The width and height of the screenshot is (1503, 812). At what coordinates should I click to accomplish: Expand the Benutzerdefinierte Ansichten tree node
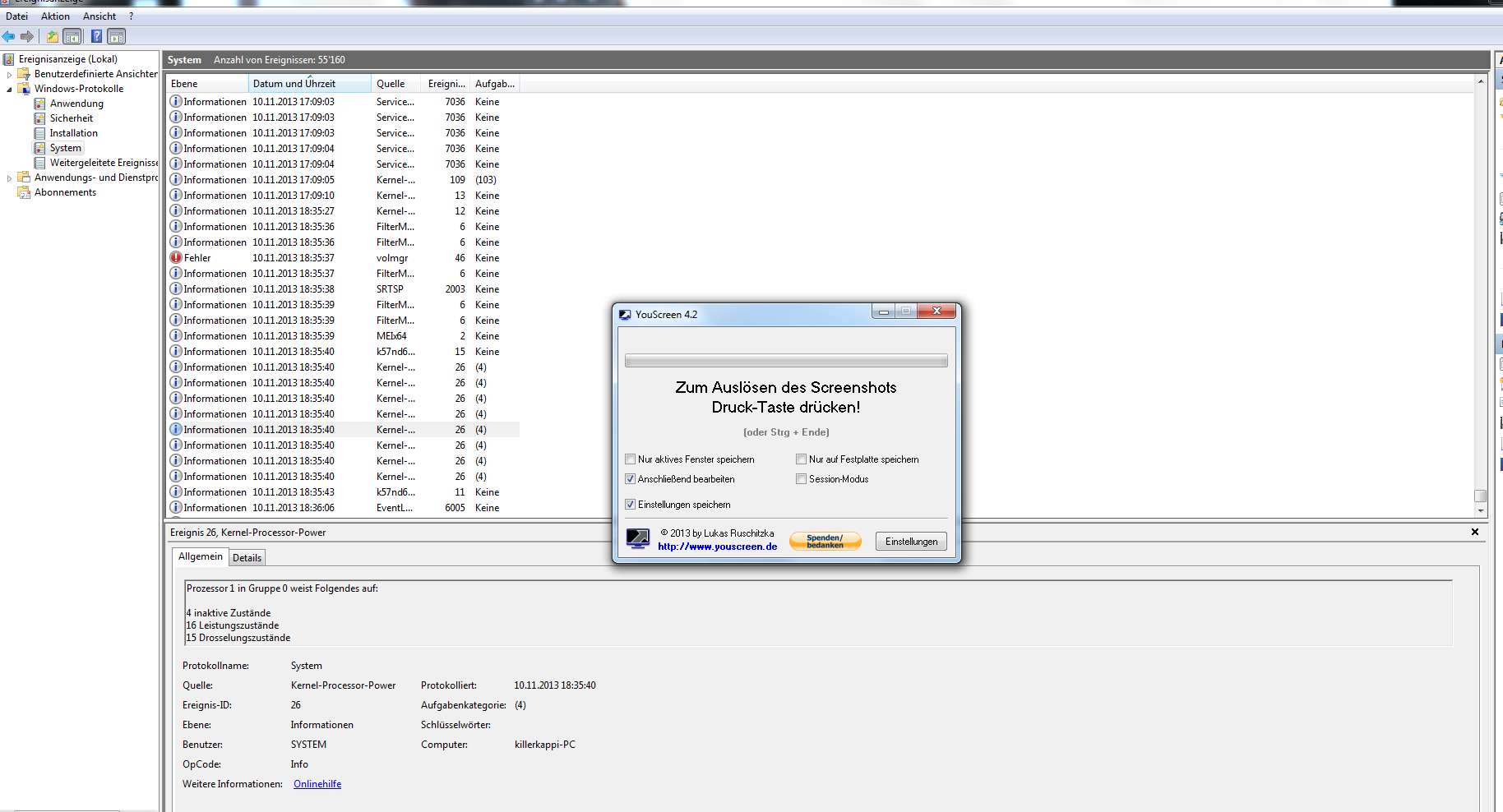tap(10, 74)
